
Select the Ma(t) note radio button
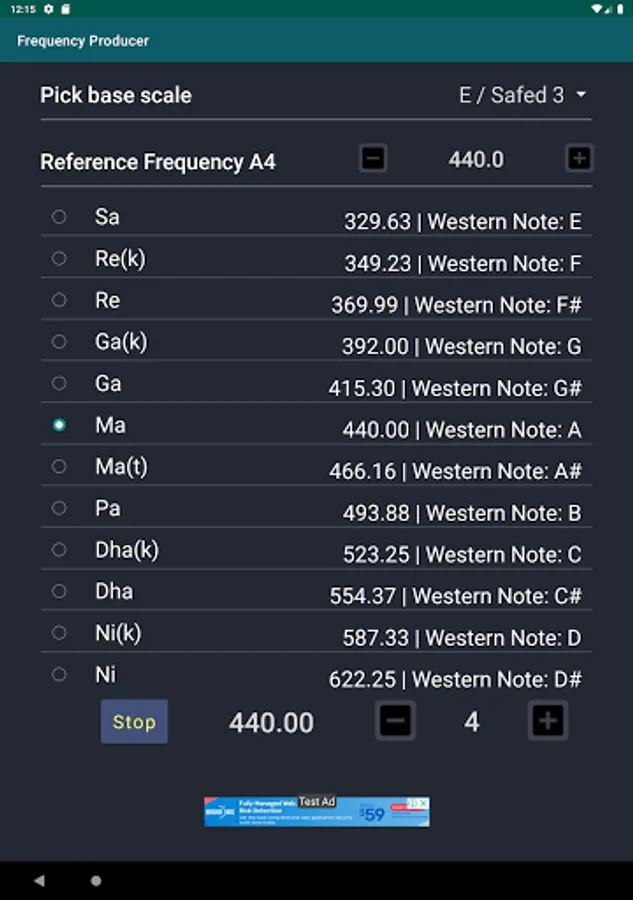(x=59, y=466)
